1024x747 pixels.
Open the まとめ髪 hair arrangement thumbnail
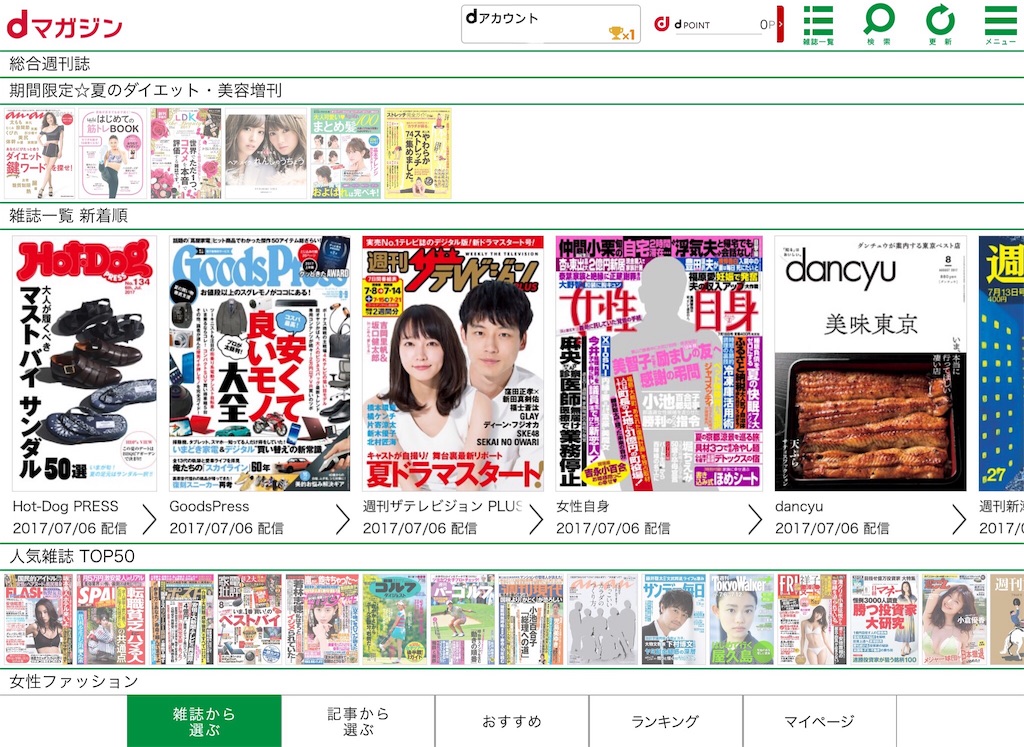click(x=345, y=153)
